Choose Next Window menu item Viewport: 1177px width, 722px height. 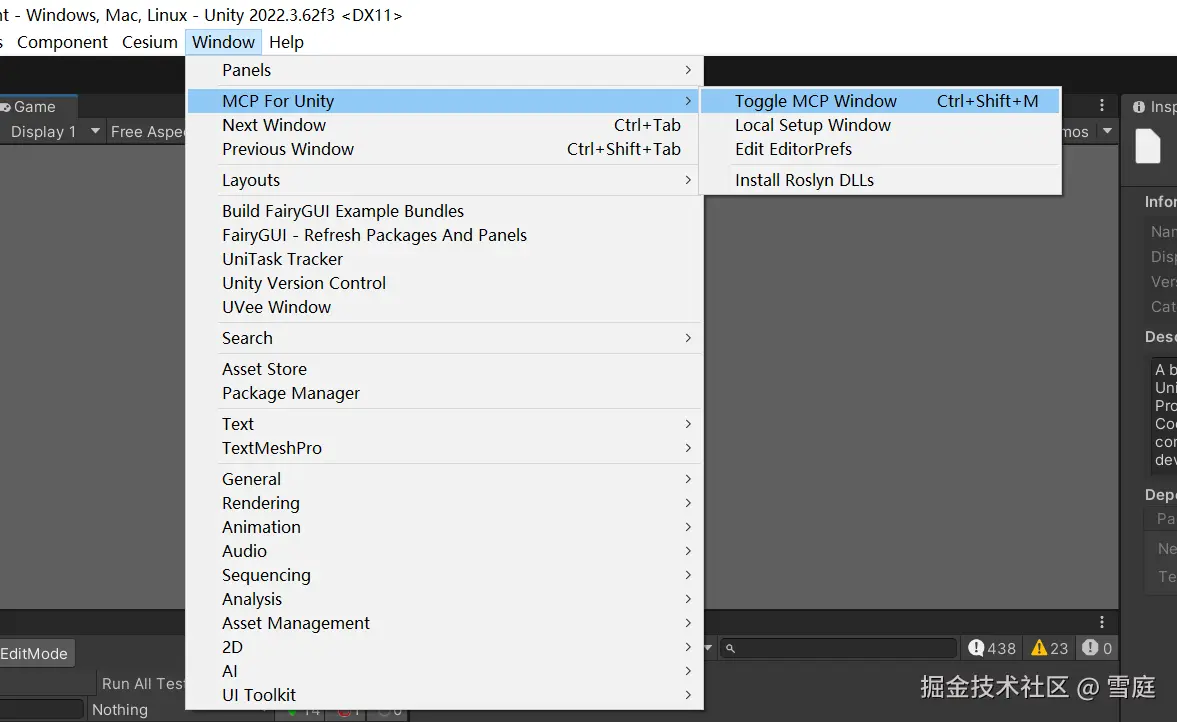pos(444,125)
